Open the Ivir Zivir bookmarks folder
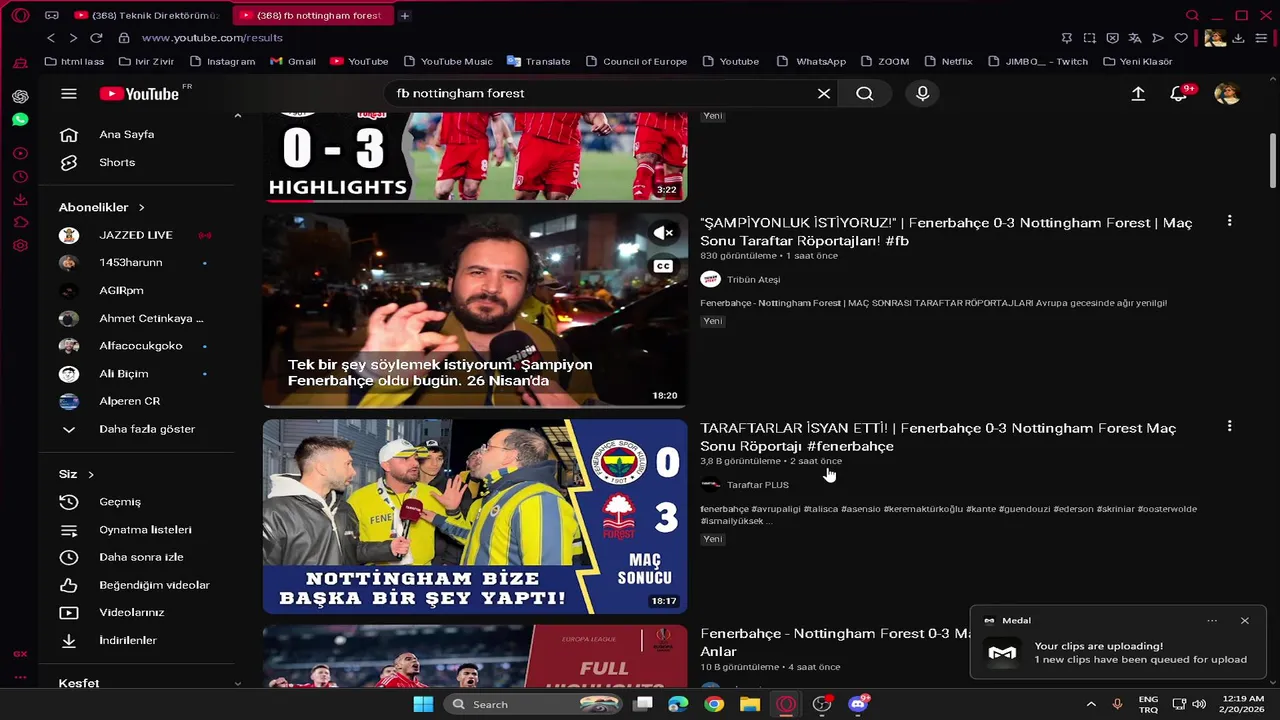The height and width of the screenshot is (720, 1280). click(x=146, y=61)
